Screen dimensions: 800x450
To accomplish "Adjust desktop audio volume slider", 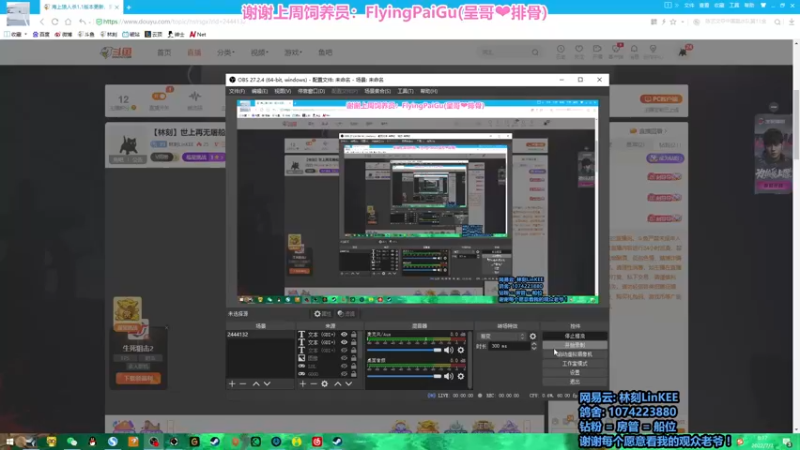I will (404, 376).
